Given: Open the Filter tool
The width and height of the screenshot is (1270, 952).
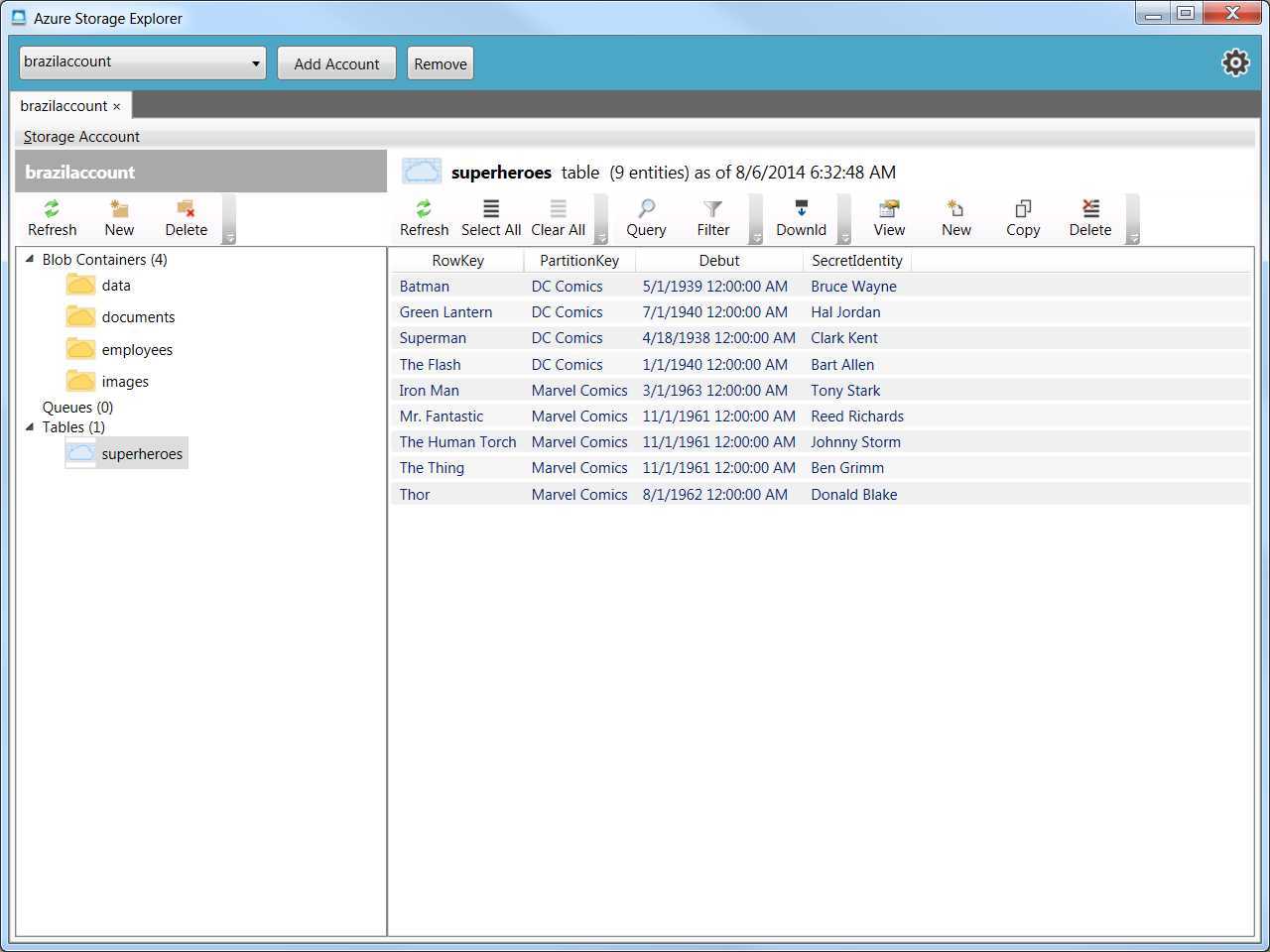Looking at the screenshot, I should [713, 218].
